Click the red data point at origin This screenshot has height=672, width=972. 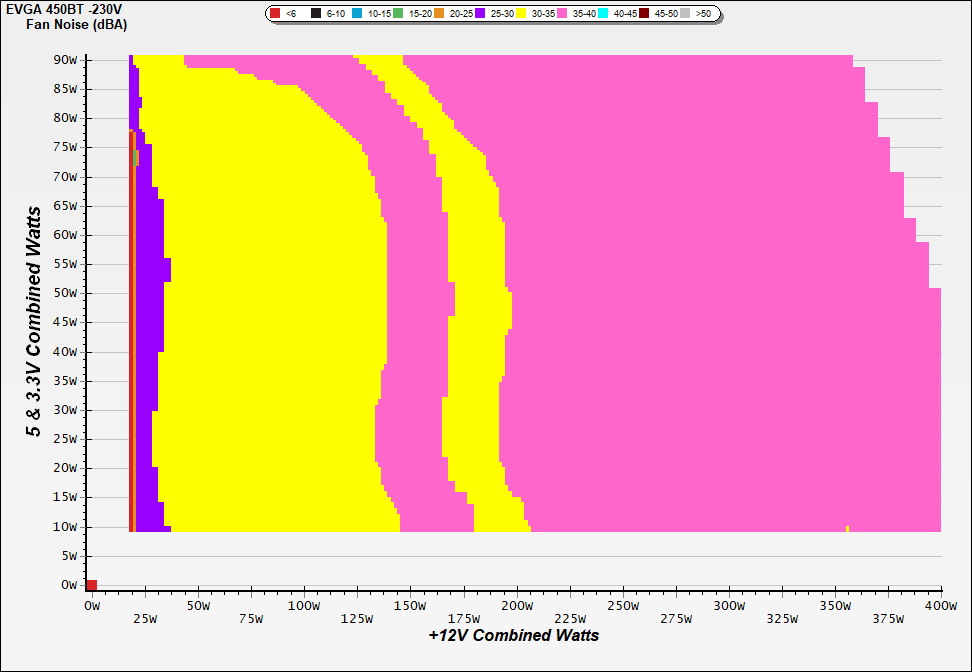point(91,585)
